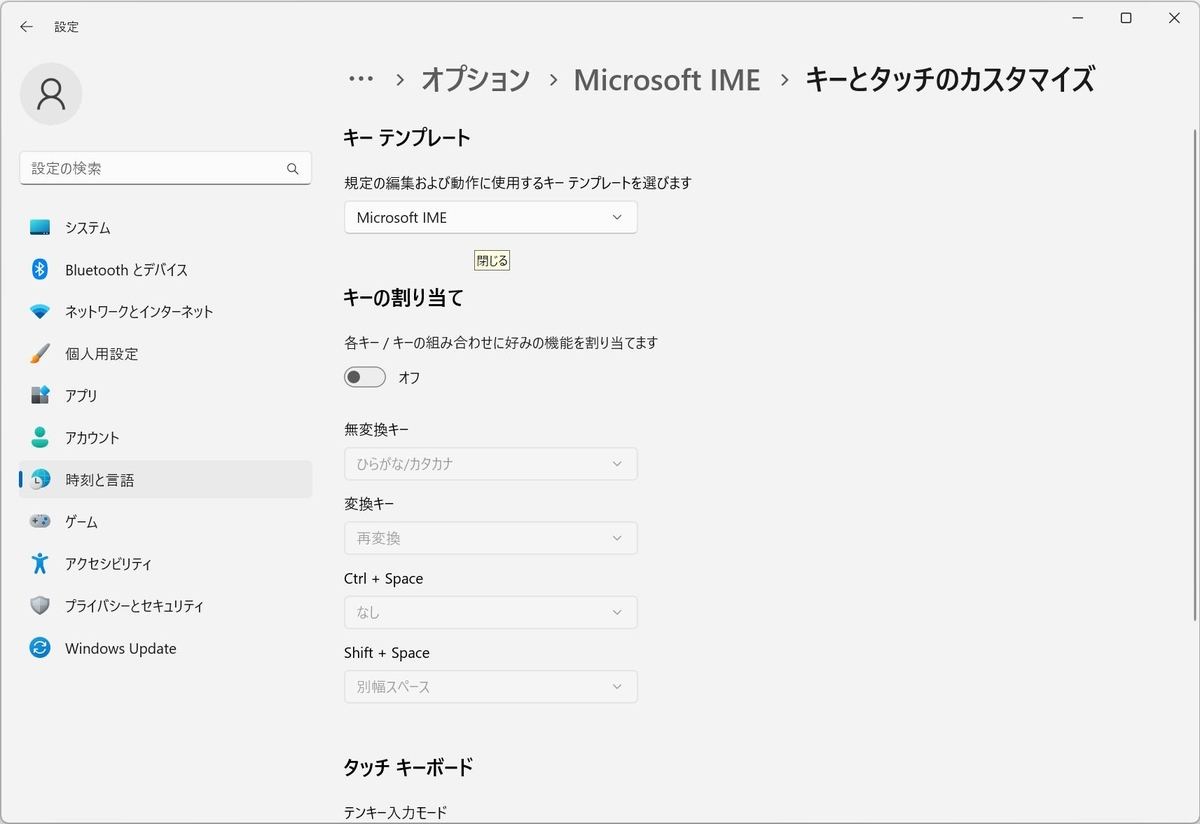Turn on the キーの割り当て toggle switch
The height and width of the screenshot is (824, 1200).
365,377
